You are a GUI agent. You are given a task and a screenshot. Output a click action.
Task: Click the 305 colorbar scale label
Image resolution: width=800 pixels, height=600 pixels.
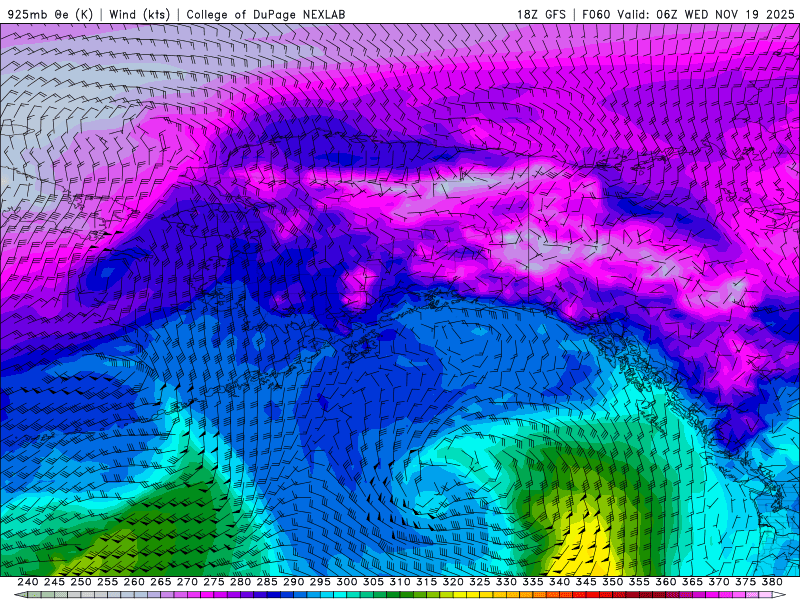click(373, 582)
